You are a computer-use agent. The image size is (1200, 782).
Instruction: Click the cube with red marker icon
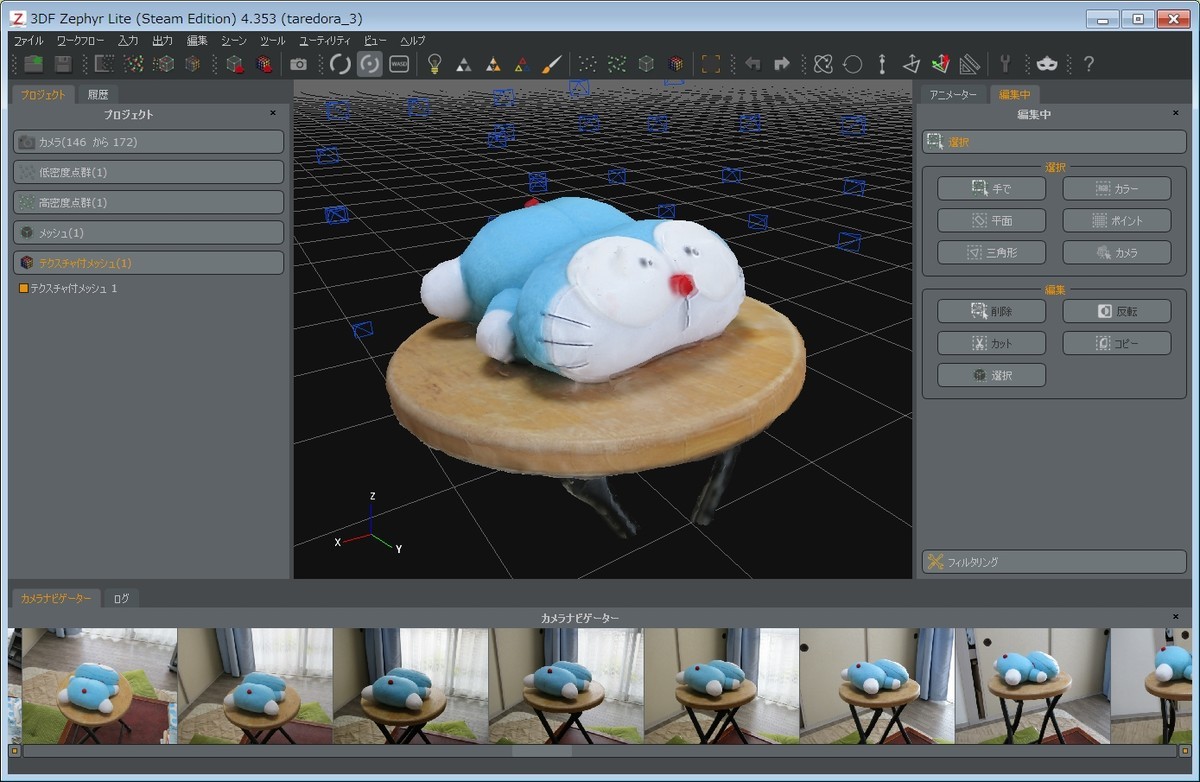235,64
